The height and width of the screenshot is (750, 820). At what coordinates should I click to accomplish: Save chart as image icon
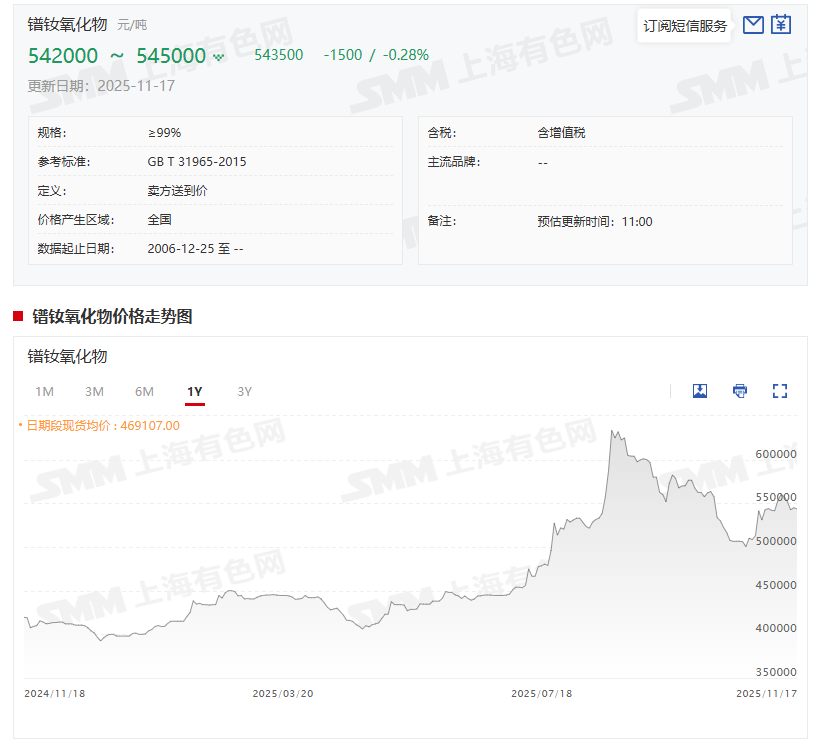[x=700, y=391]
